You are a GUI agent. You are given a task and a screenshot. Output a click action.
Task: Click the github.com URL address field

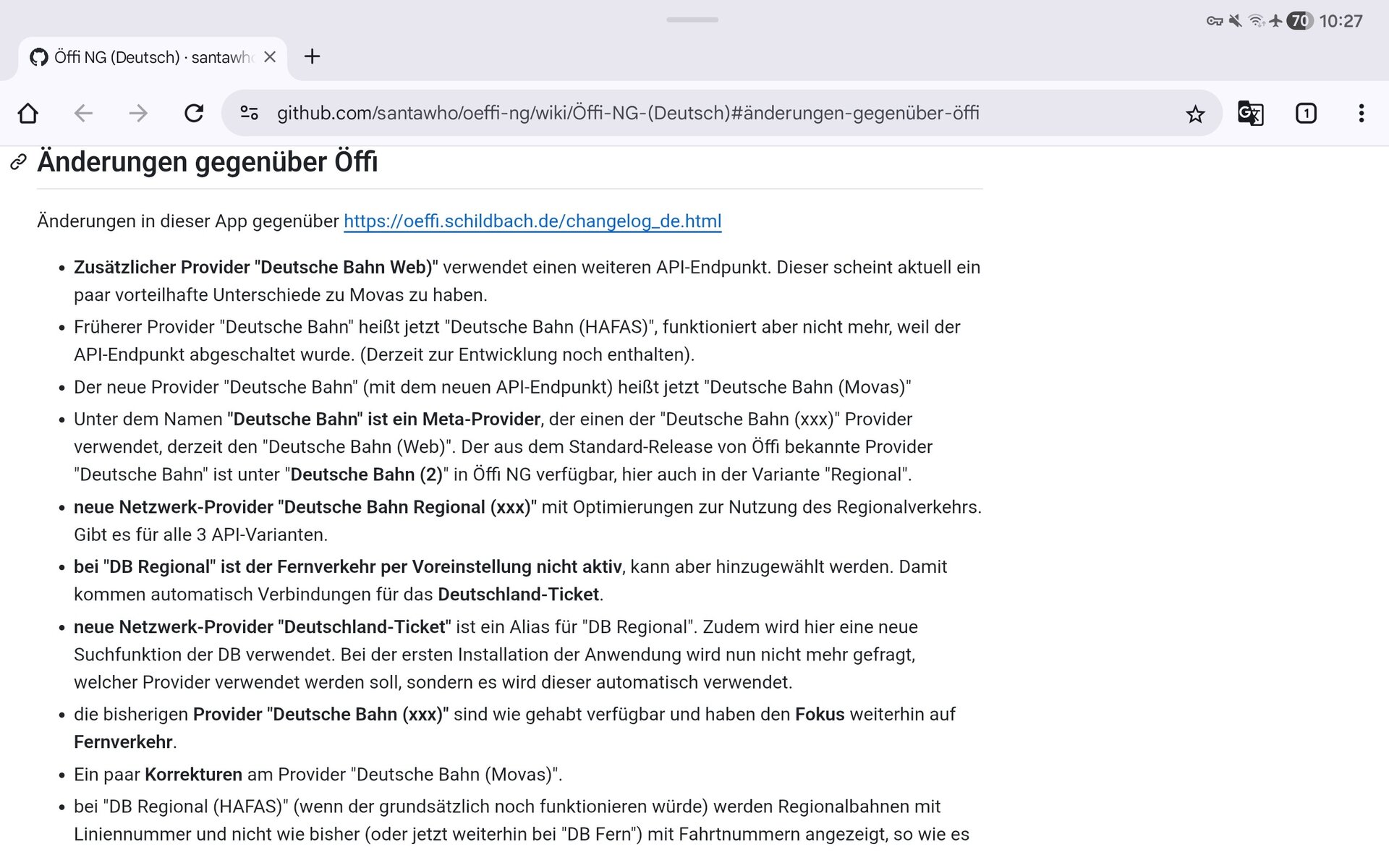point(628,114)
